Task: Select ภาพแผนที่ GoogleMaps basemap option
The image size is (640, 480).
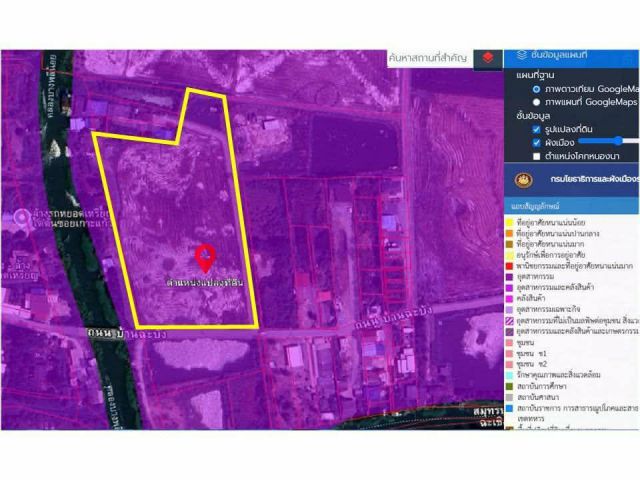Action: click(x=536, y=102)
